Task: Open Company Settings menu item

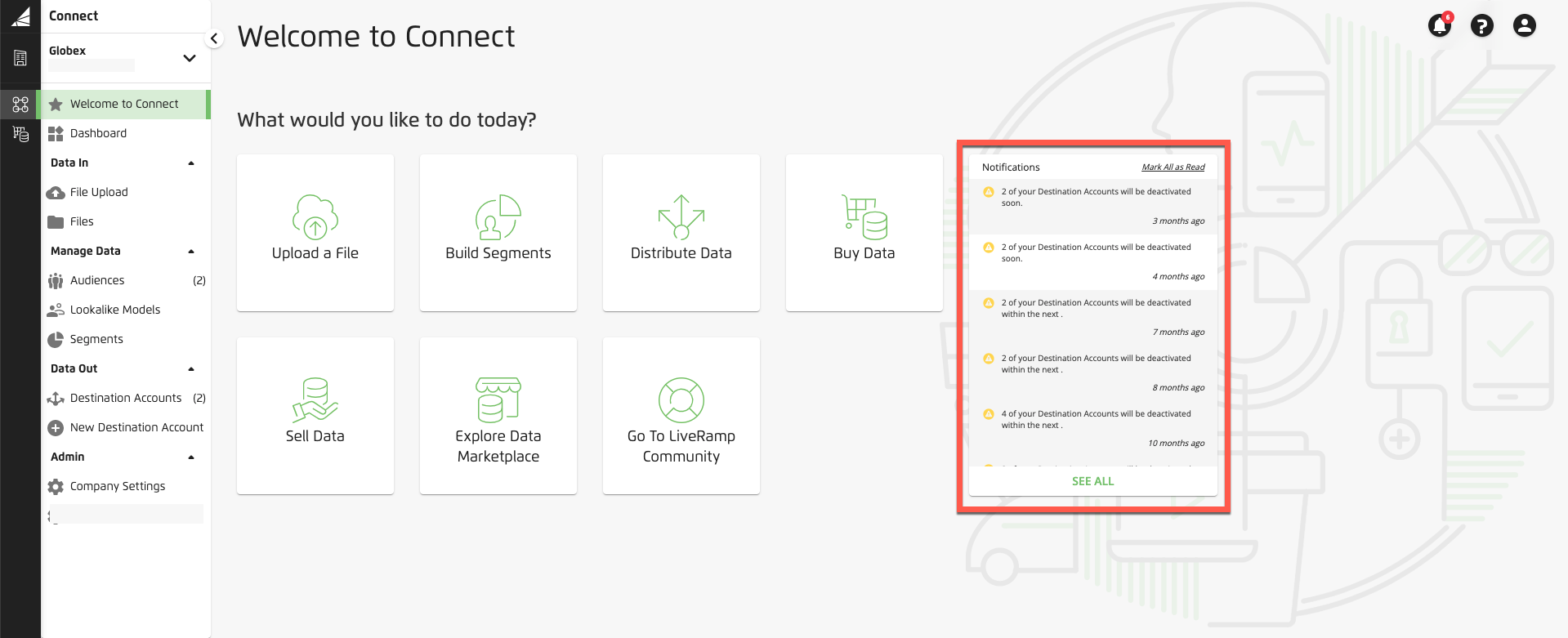Action: [126, 486]
